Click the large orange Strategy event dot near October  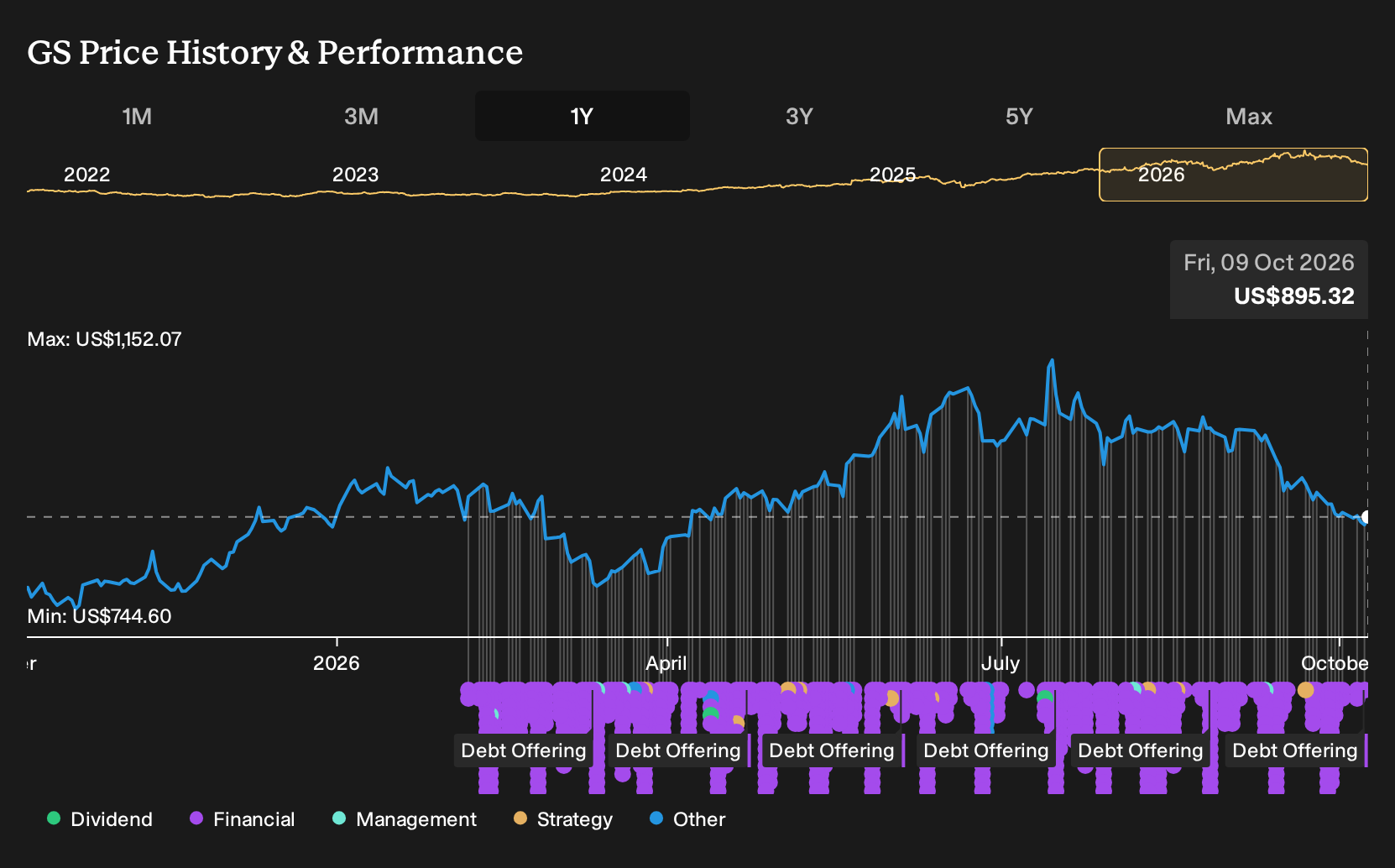tap(1305, 690)
